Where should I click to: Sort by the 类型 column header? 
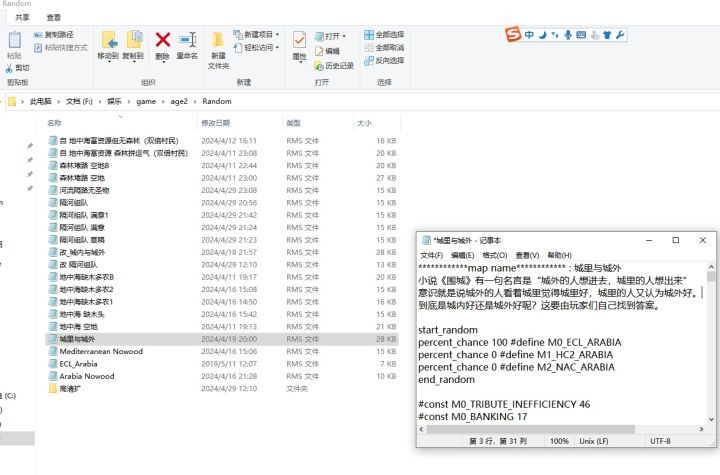(x=293, y=123)
